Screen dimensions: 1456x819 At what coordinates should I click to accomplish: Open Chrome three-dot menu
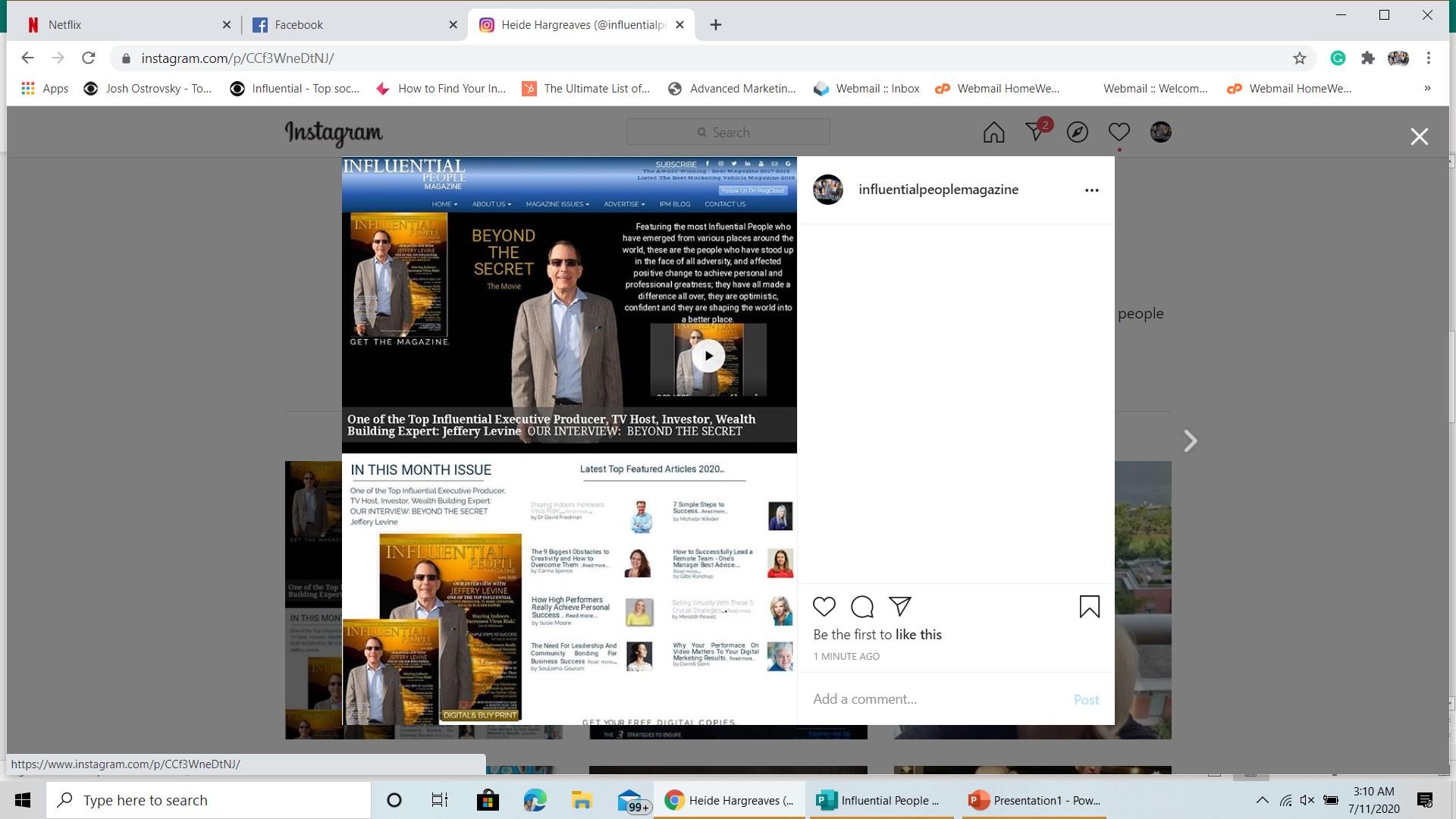(1429, 58)
